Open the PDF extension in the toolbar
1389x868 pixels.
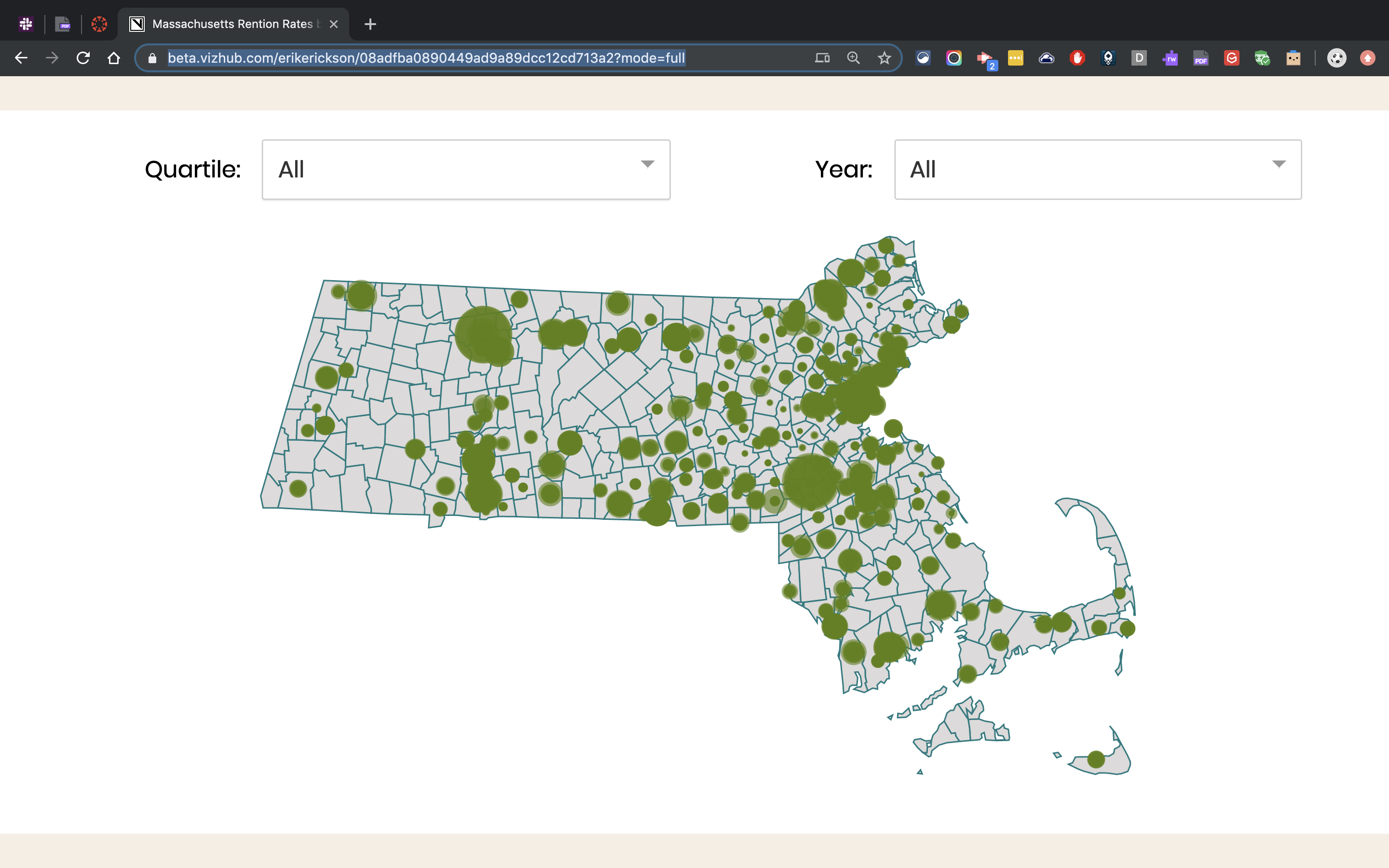coord(1201,58)
